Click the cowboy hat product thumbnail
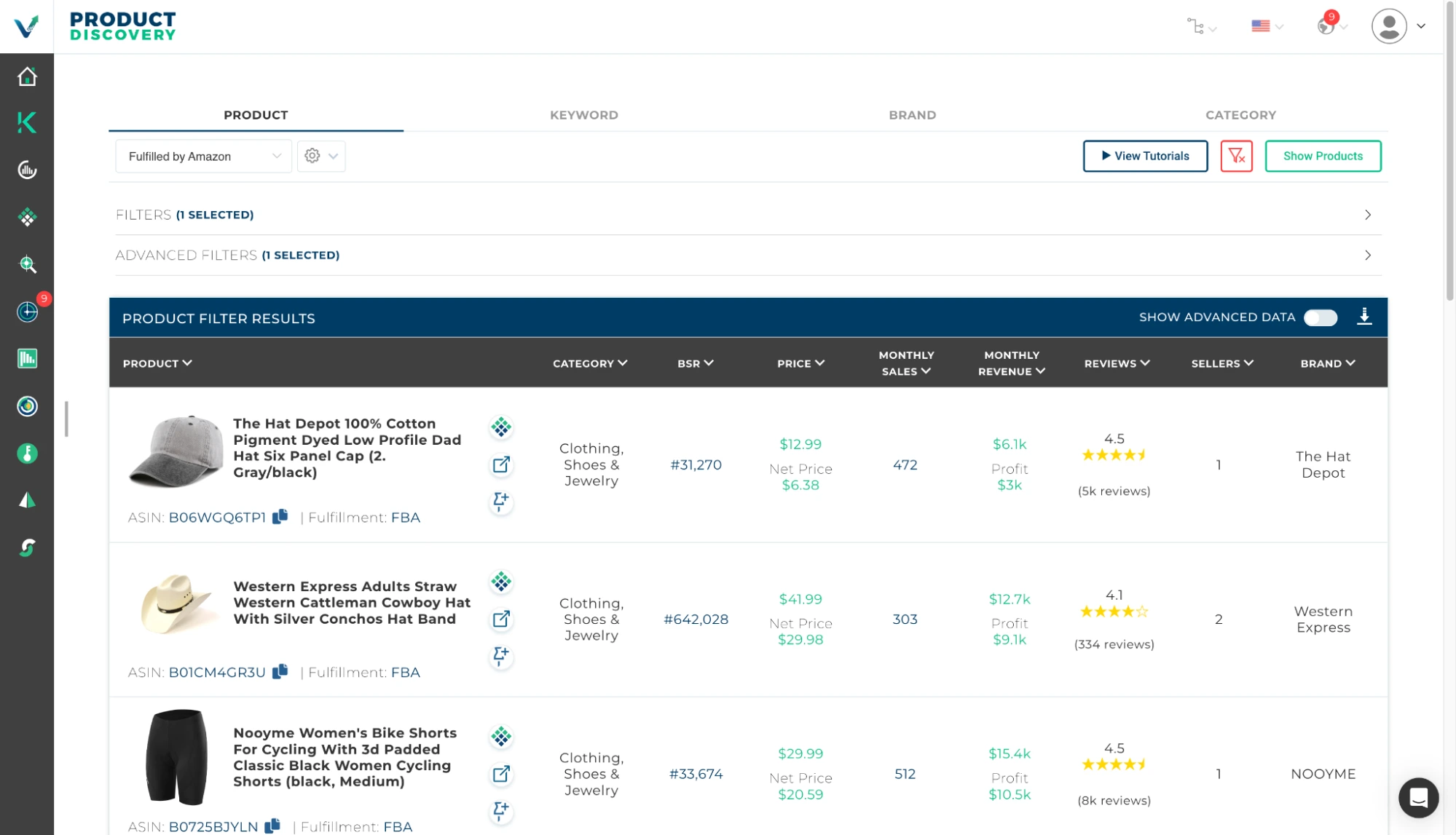The height and width of the screenshot is (835, 1456). pos(177,604)
